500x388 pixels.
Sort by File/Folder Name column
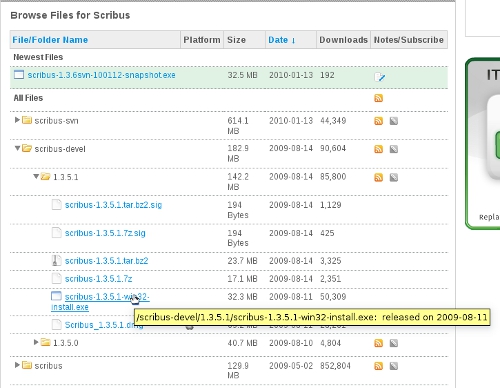point(50,40)
